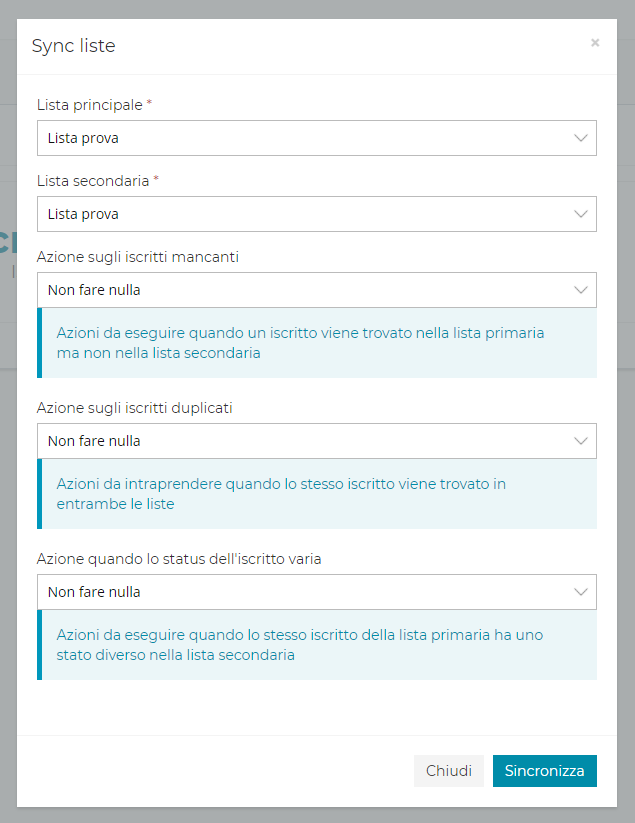This screenshot has height=823, width=635.
Task: Click the chevron arrow in Lista principale field
Action: (x=581, y=138)
